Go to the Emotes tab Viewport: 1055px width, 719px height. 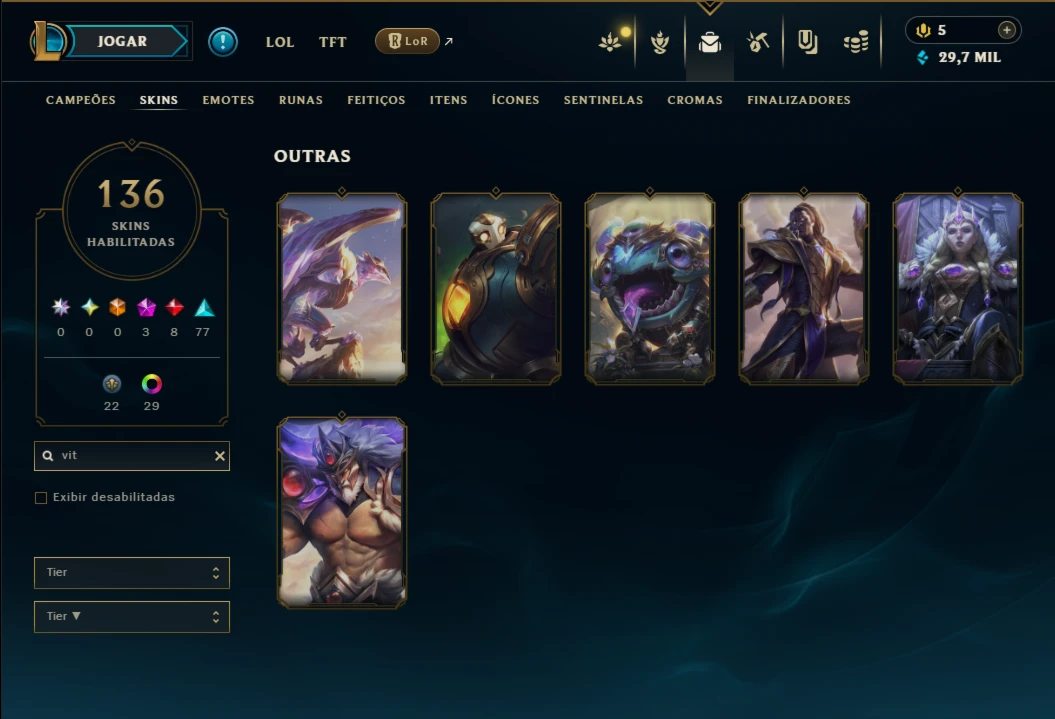pyautogui.click(x=229, y=100)
